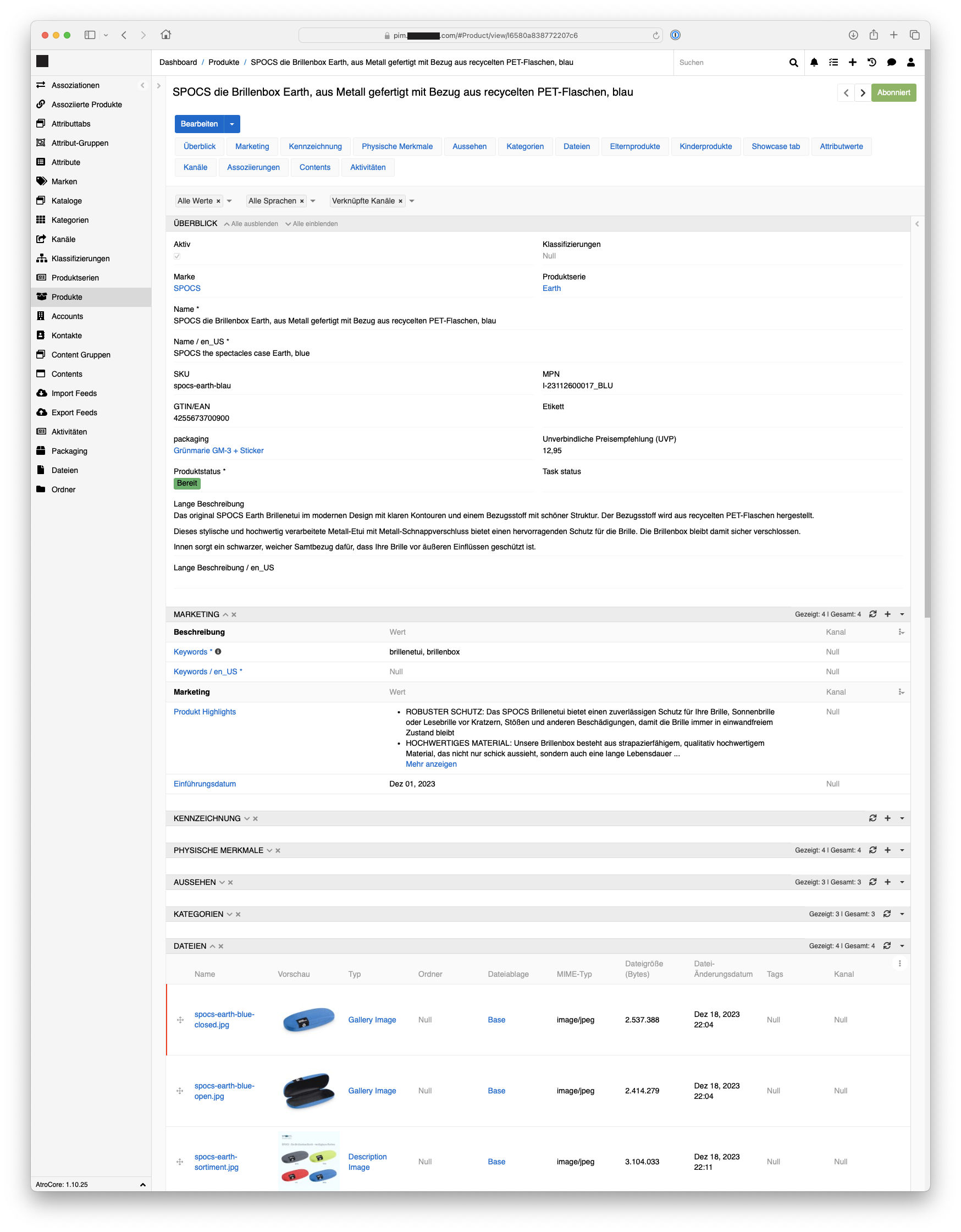Image resolution: width=961 pixels, height=1232 pixels.
Task: Switch to the Kennzeichnung tab
Action: coord(315,147)
